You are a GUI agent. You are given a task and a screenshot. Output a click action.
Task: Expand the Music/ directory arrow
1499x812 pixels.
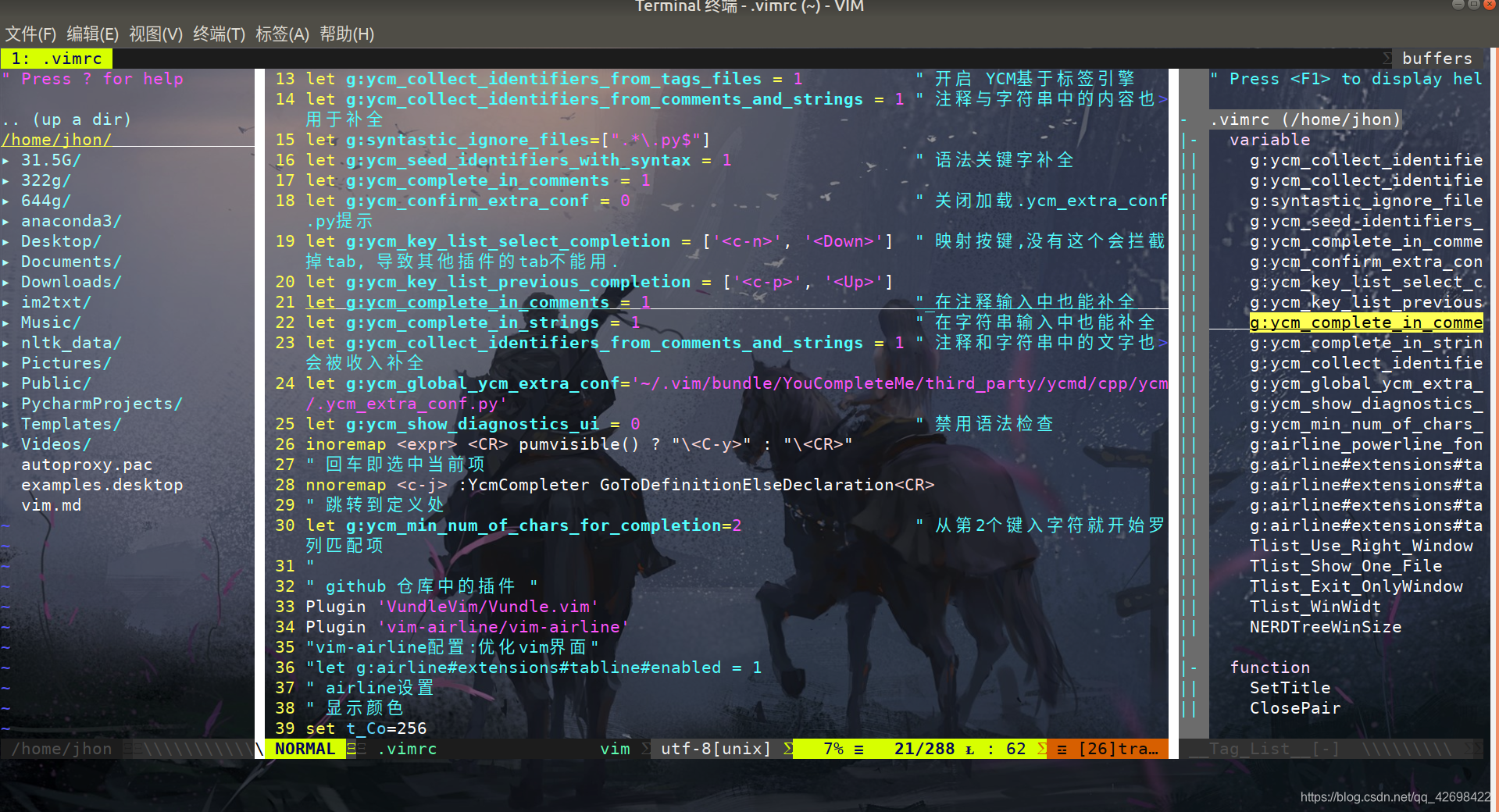click(x=6, y=322)
